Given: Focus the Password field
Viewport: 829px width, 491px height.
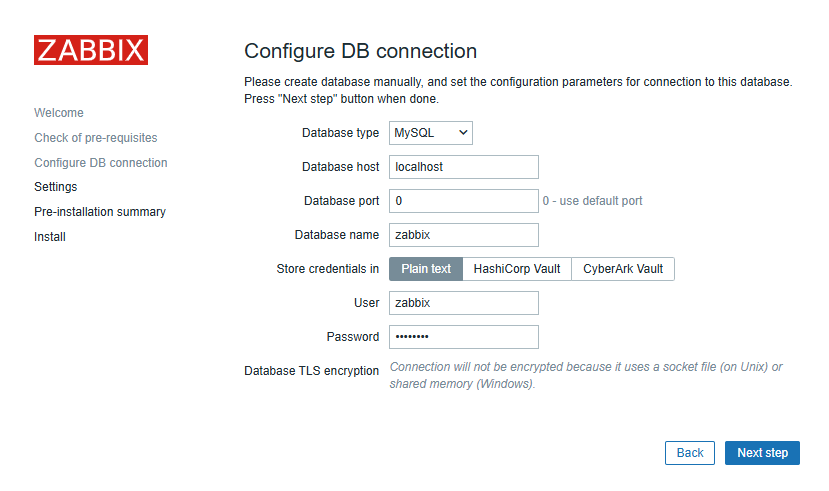Looking at the screenshot, I should click(x=464, y=337).
